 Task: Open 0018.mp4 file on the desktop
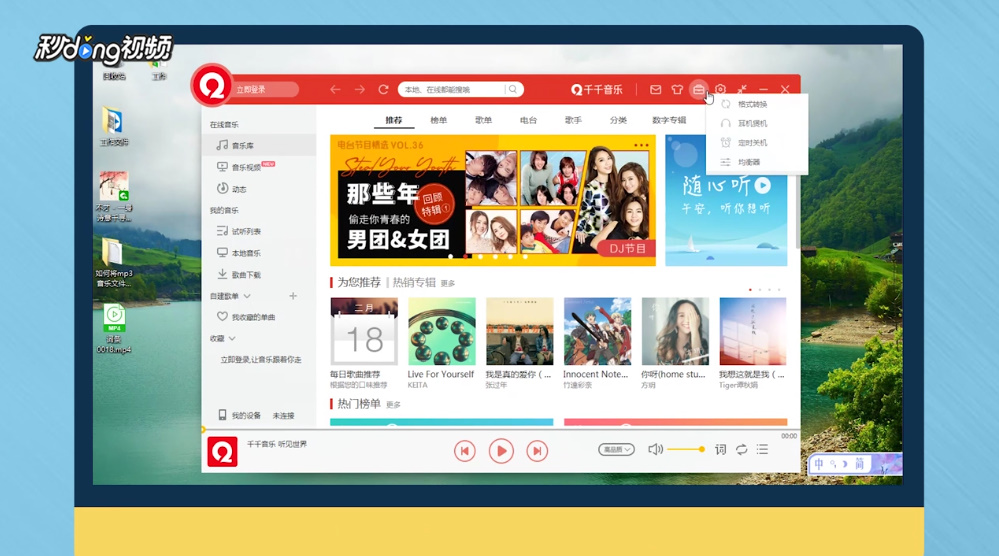[x=114, y=329]
